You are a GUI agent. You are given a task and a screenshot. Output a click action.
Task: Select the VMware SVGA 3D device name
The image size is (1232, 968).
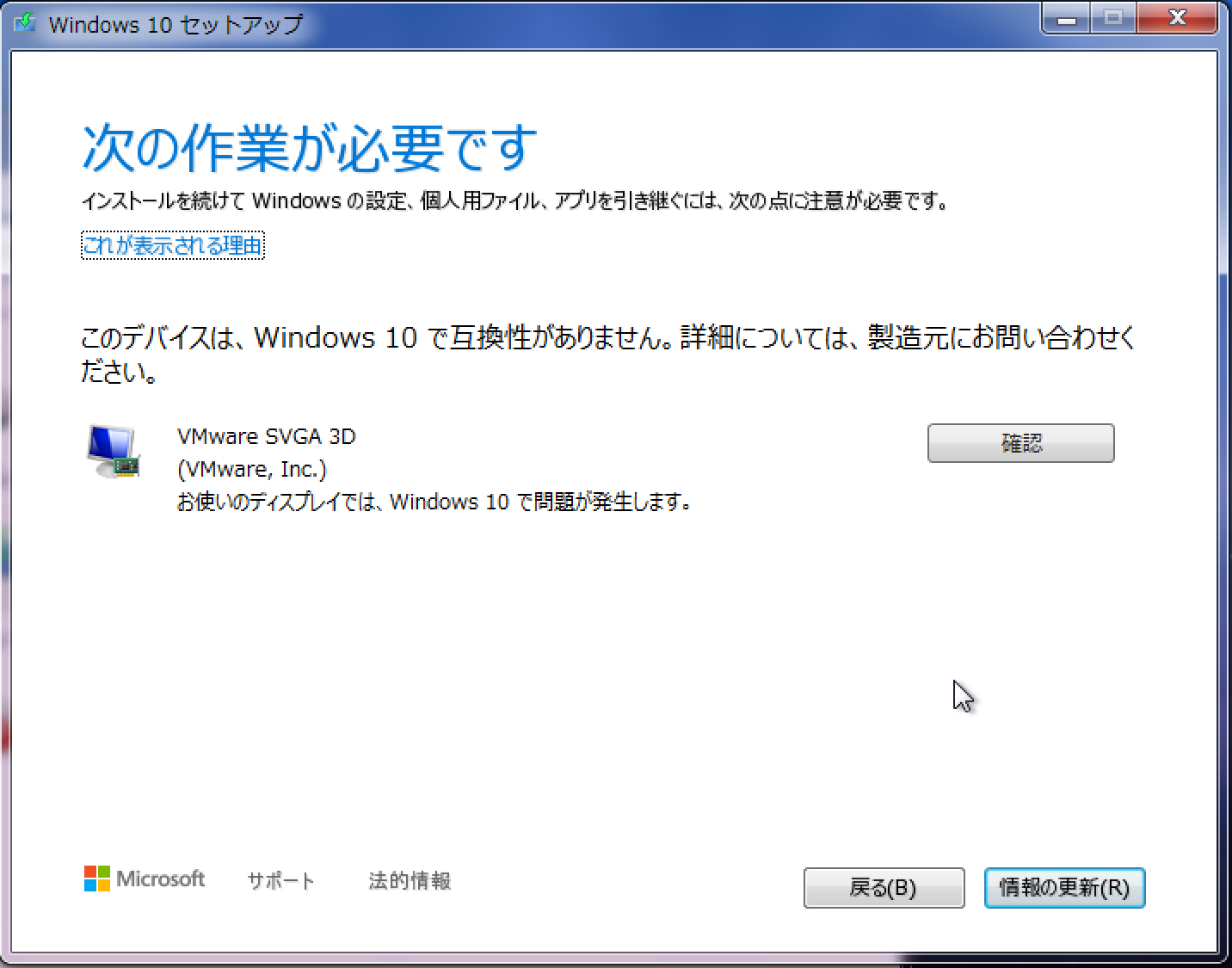[x=266, y=436]
